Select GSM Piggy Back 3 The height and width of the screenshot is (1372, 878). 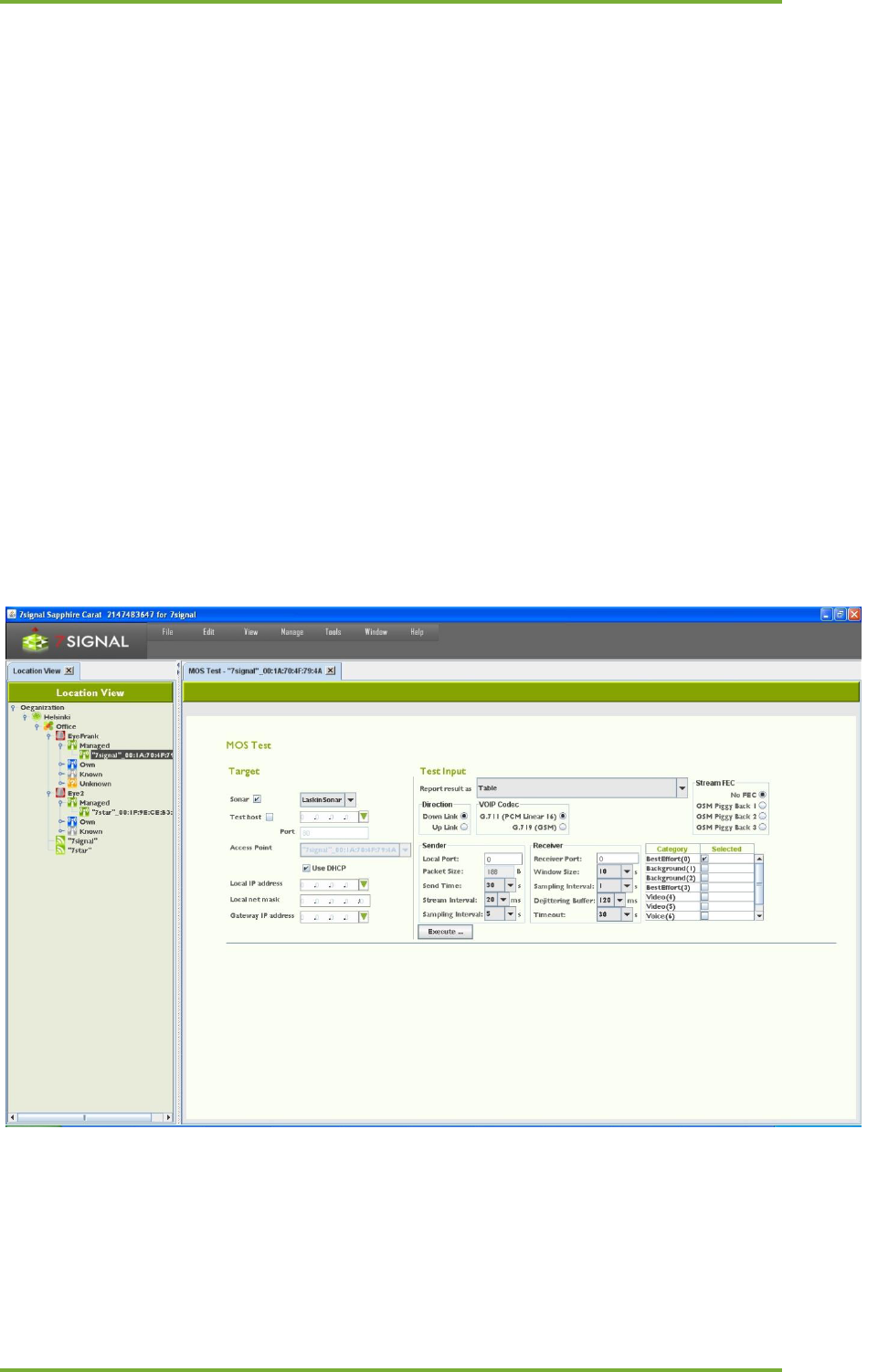[763, 828]
